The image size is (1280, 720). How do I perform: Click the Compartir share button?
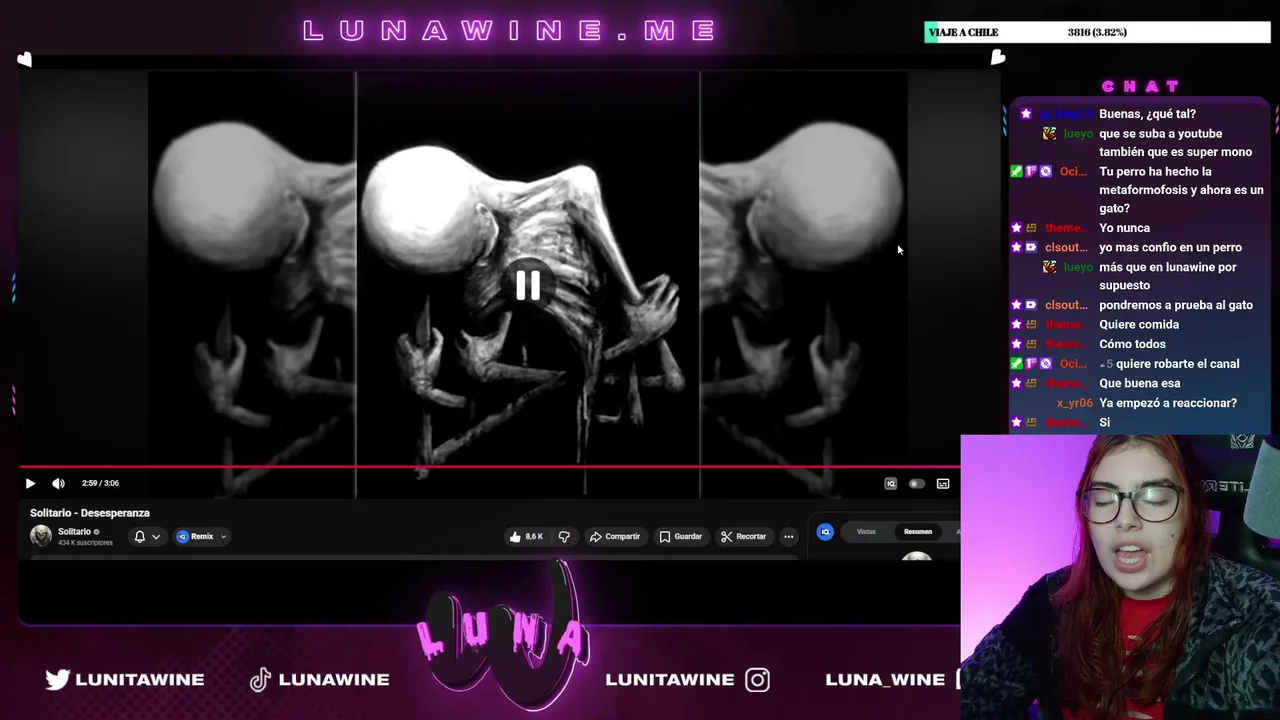pyautogui.click(x=615, y=537)
